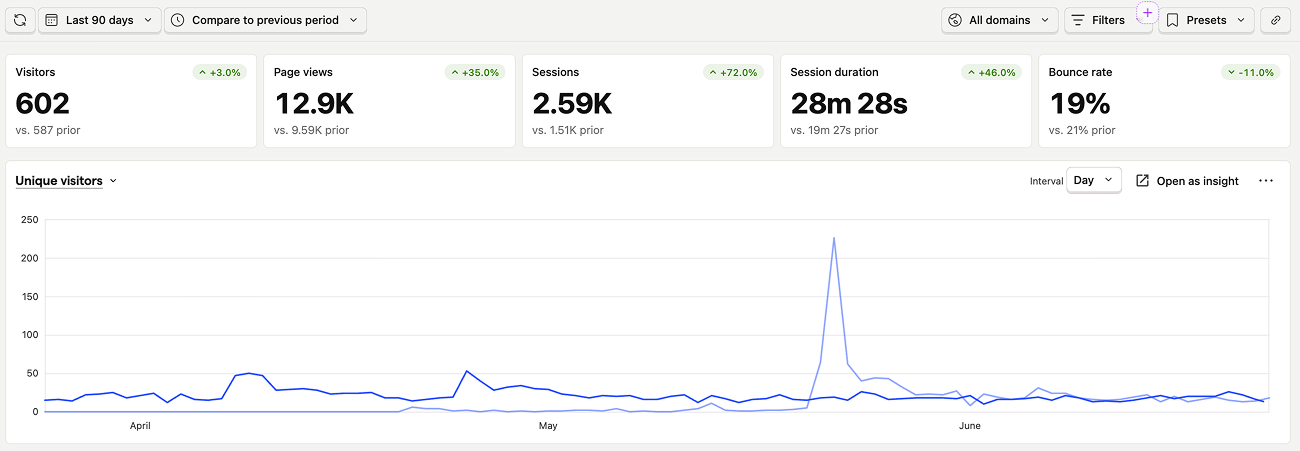Click the +72.0% sessions change badge
This screenshot has width=1300, height=451.
coord(733,72)
